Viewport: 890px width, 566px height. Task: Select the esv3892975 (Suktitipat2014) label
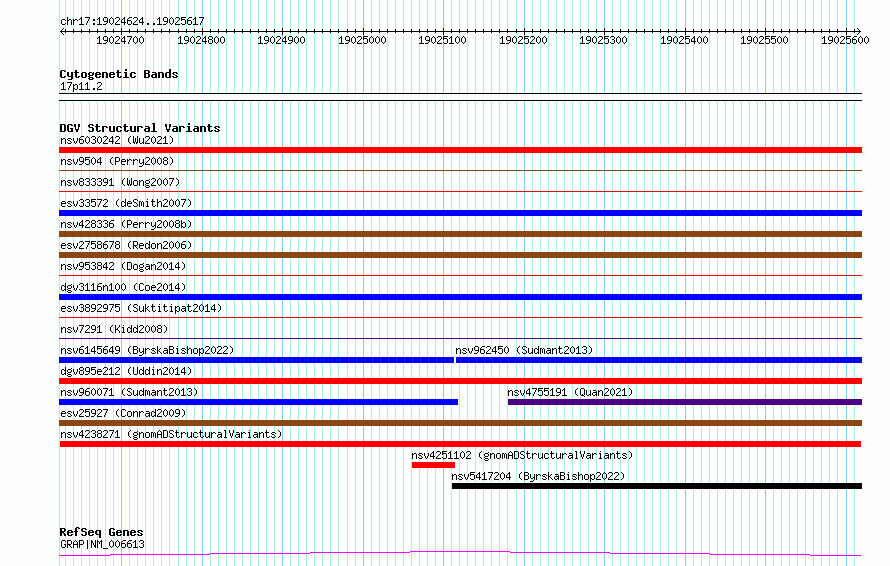pos(141,308)
